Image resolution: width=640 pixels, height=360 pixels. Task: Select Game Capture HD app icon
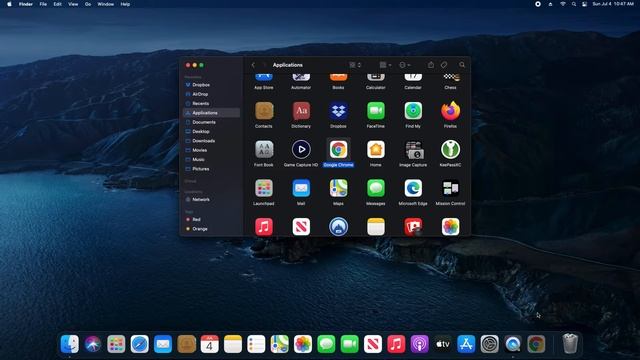coord(301,150)
